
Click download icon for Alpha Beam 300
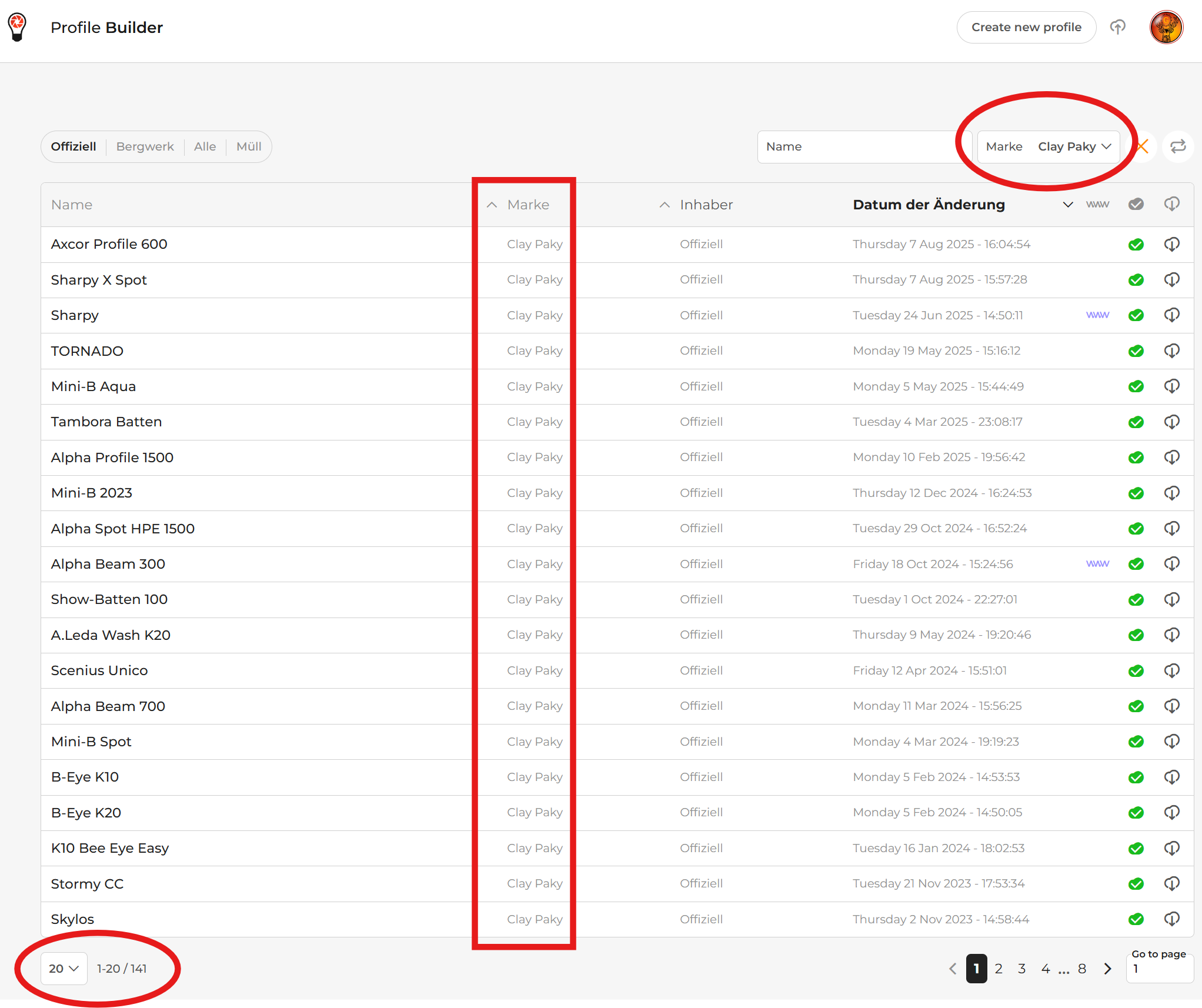click(1171, 564)
